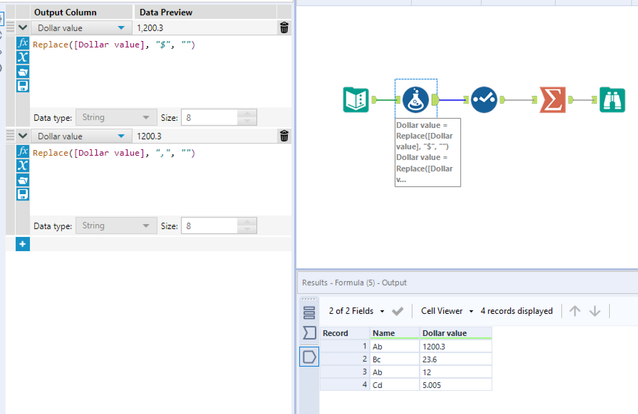The image size is (638, 414).
Task: Open the Cell Viewer dropdown
Action: click(447, 311)
